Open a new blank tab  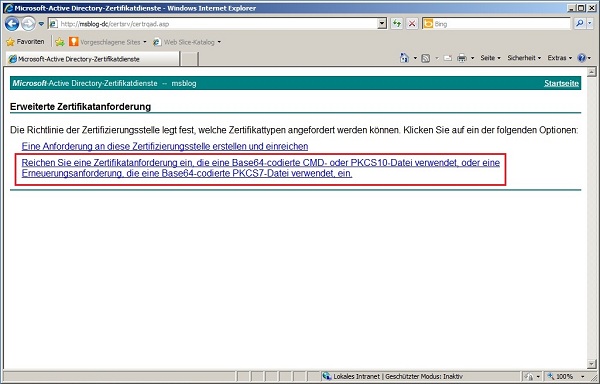click(189, 59)
